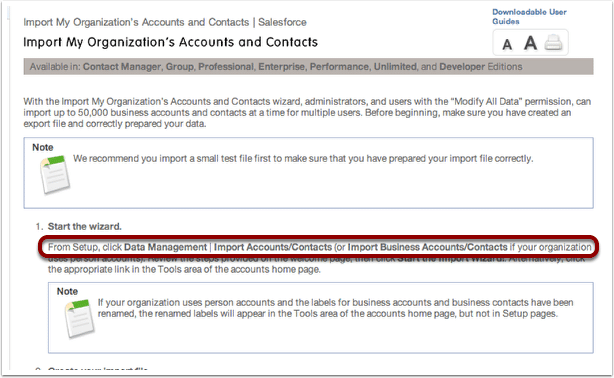
Task: Click the 'Start the wizard.' step heading
Action: tap(85, 226)
